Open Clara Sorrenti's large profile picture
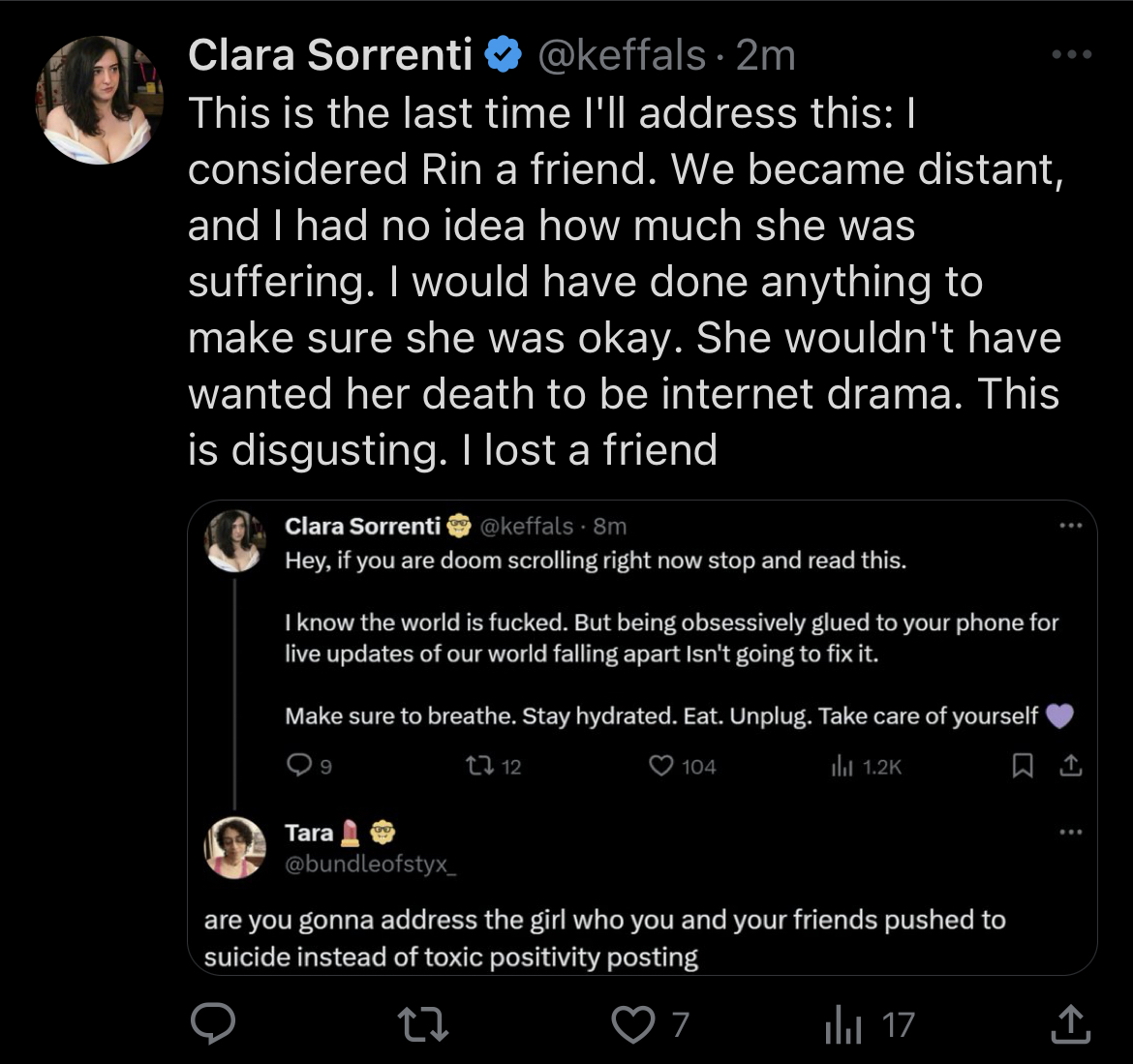Viewport: 1133px width, 1064px height. pyautogui.click(x=100, y=101)
